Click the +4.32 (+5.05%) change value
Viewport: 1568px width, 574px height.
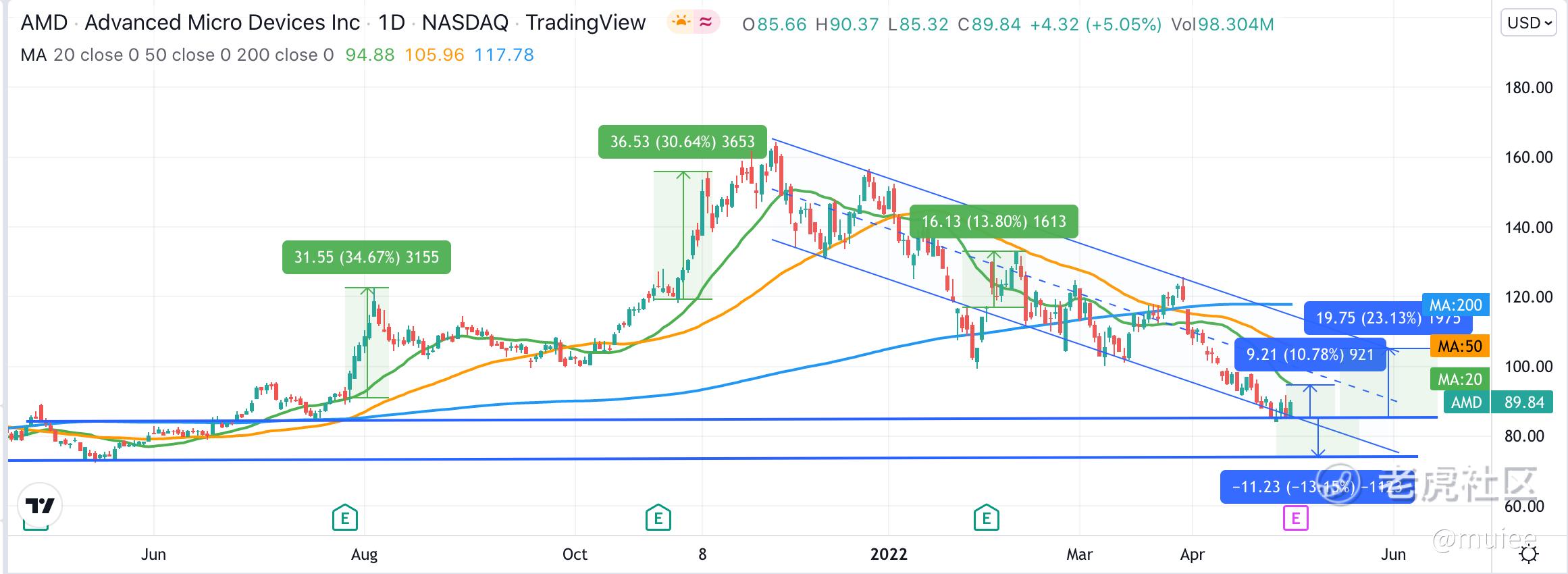1096,25
